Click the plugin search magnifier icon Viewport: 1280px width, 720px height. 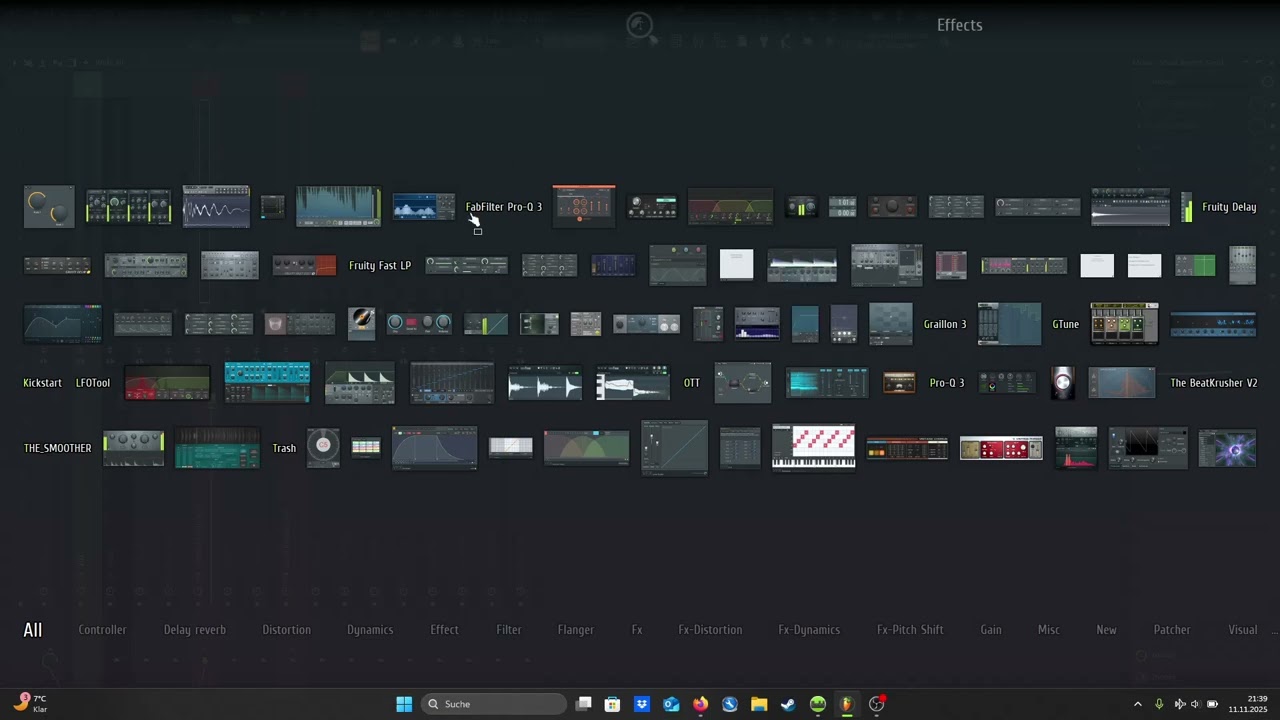641,26
